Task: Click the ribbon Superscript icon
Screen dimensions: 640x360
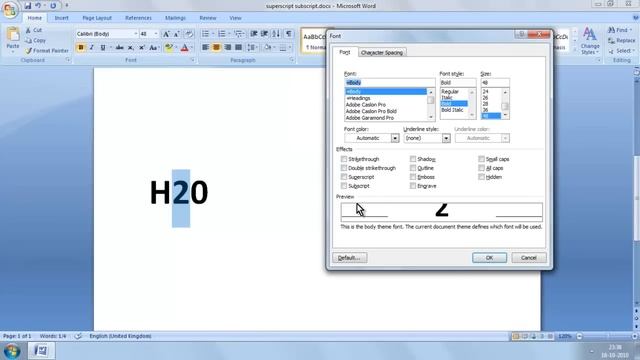Action: pyautogui.click(x=142, y=48)
